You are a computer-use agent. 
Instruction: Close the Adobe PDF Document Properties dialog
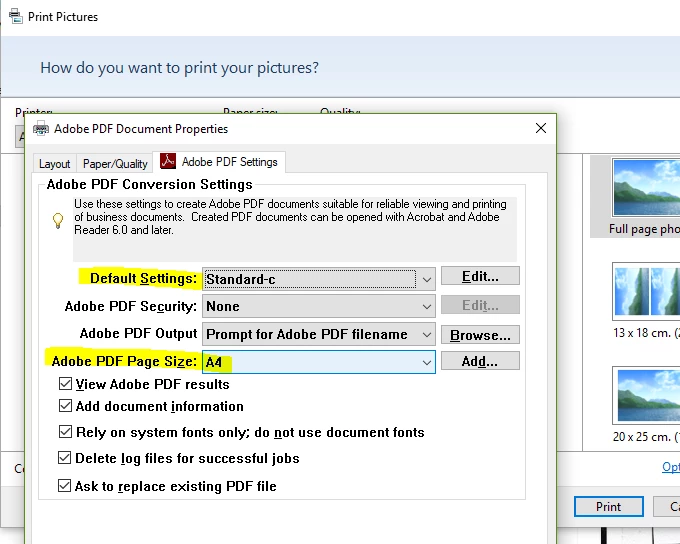click(x=540, y=128)
